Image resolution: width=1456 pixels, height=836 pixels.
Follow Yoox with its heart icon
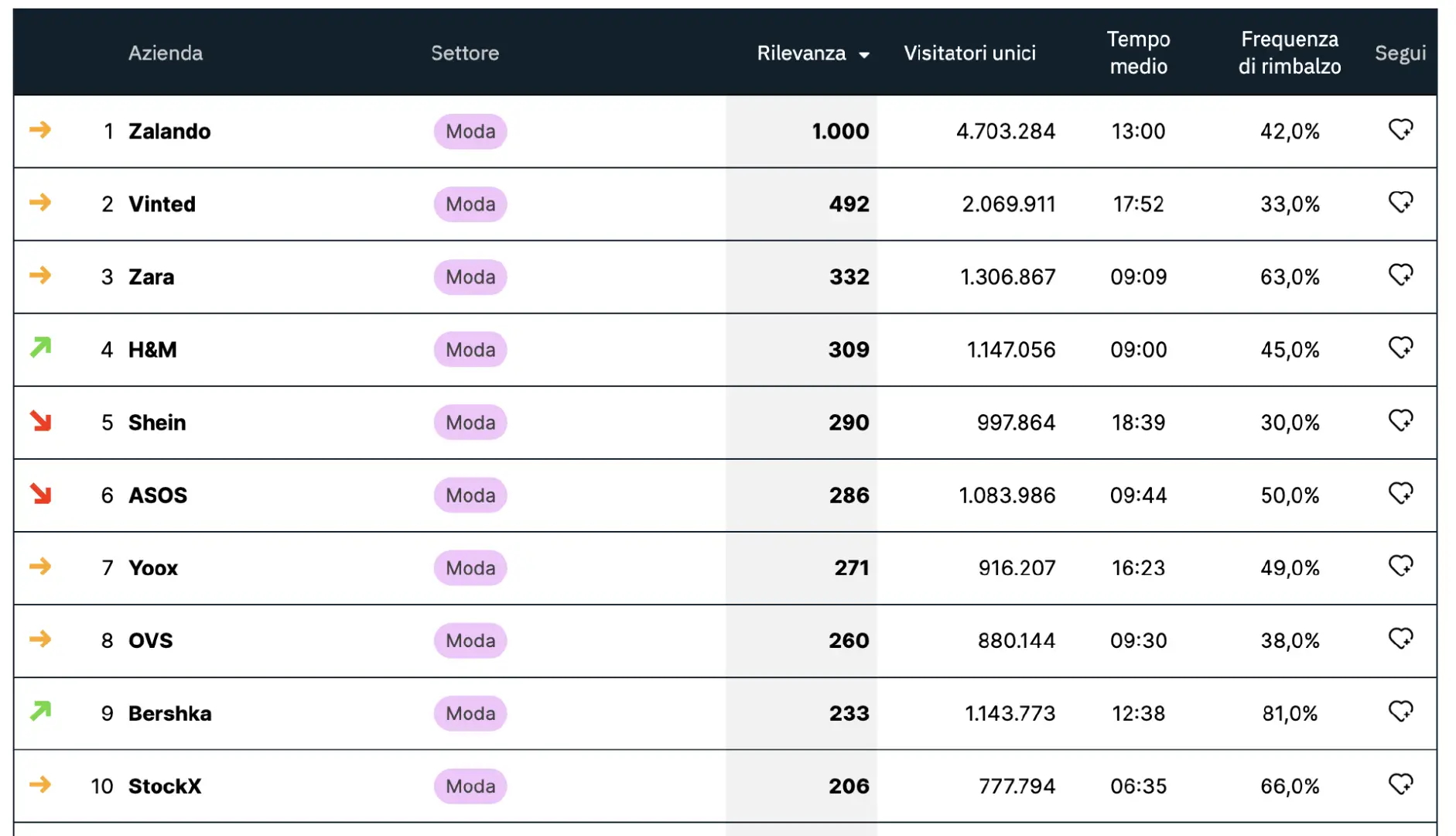coord(1400,566)
